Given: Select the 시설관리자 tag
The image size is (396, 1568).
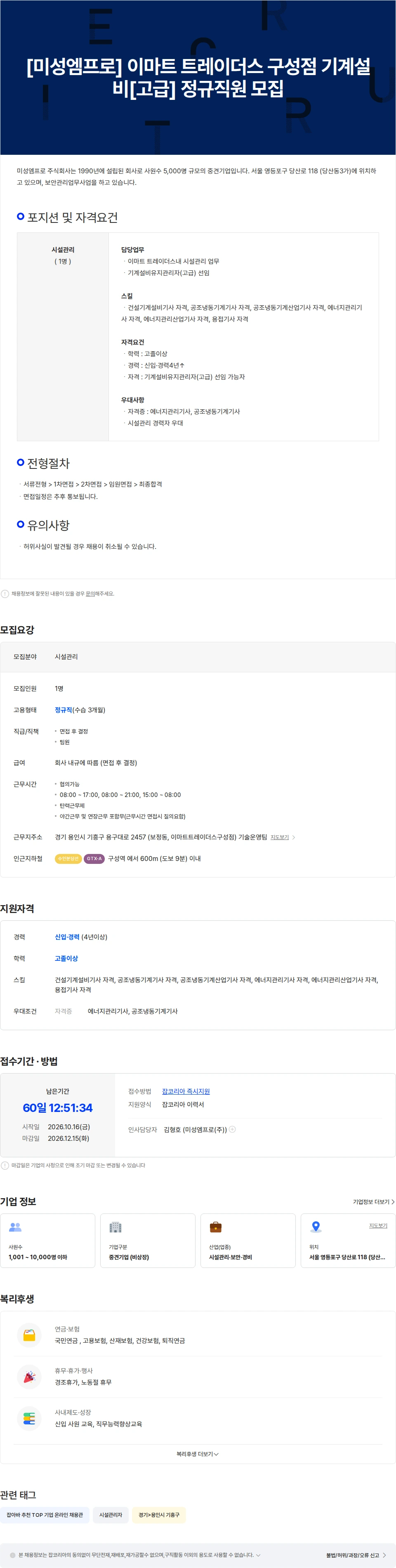Looking at the screenshot, I should [111, 1514].
